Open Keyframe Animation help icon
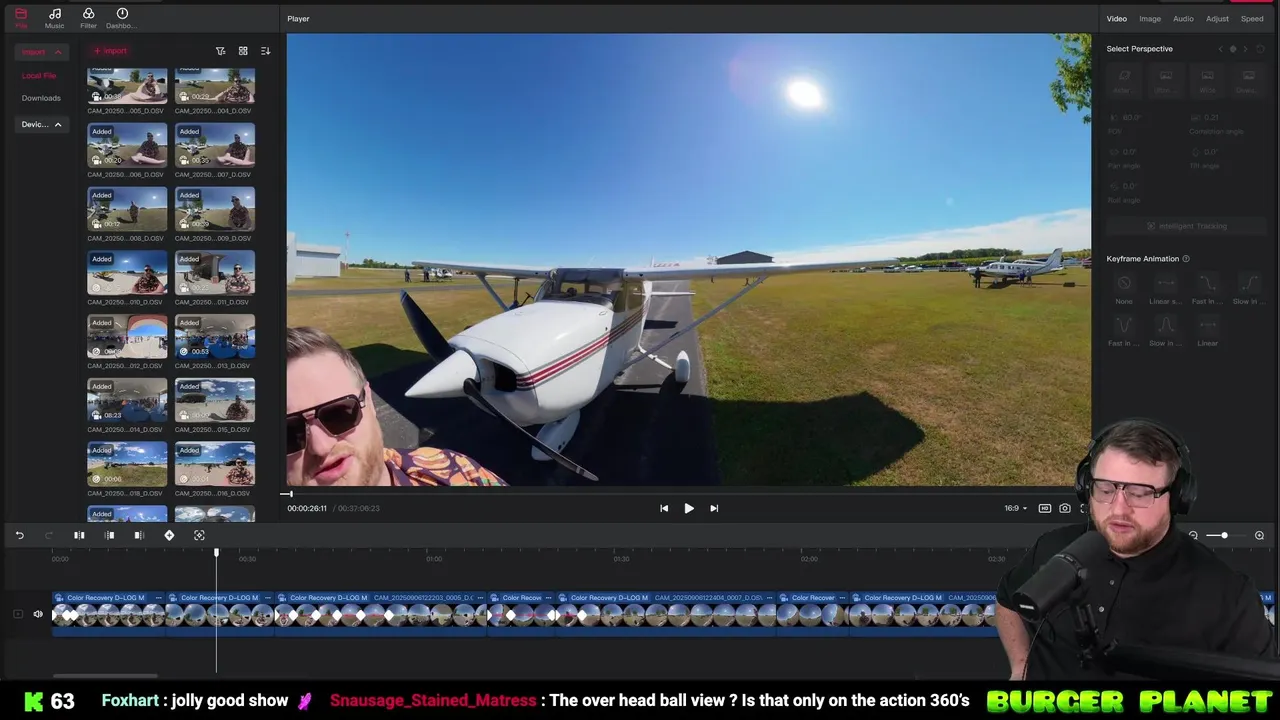This screenshot has height=720, width=1280. [x=1186, y=259]
